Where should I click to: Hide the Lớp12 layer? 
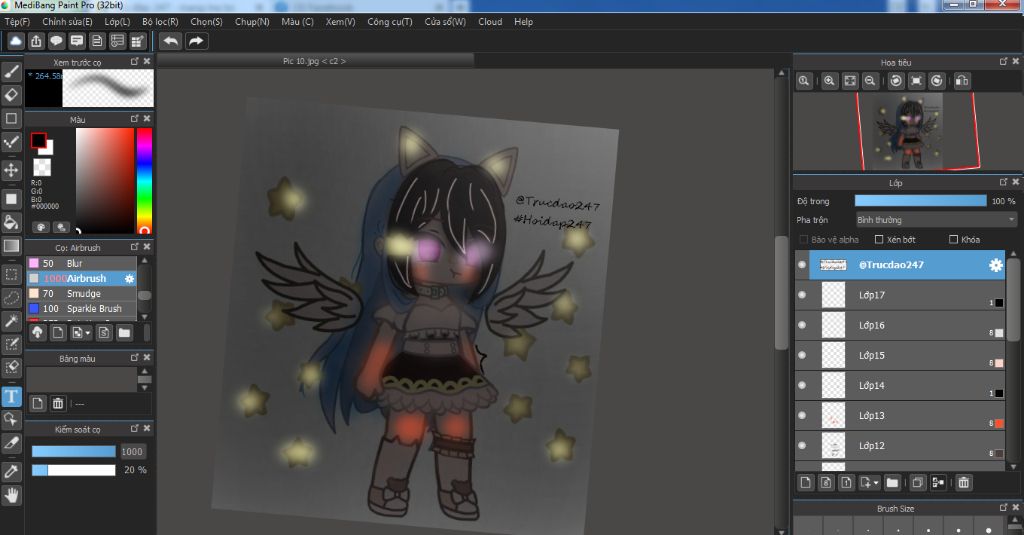coord(802,446)
